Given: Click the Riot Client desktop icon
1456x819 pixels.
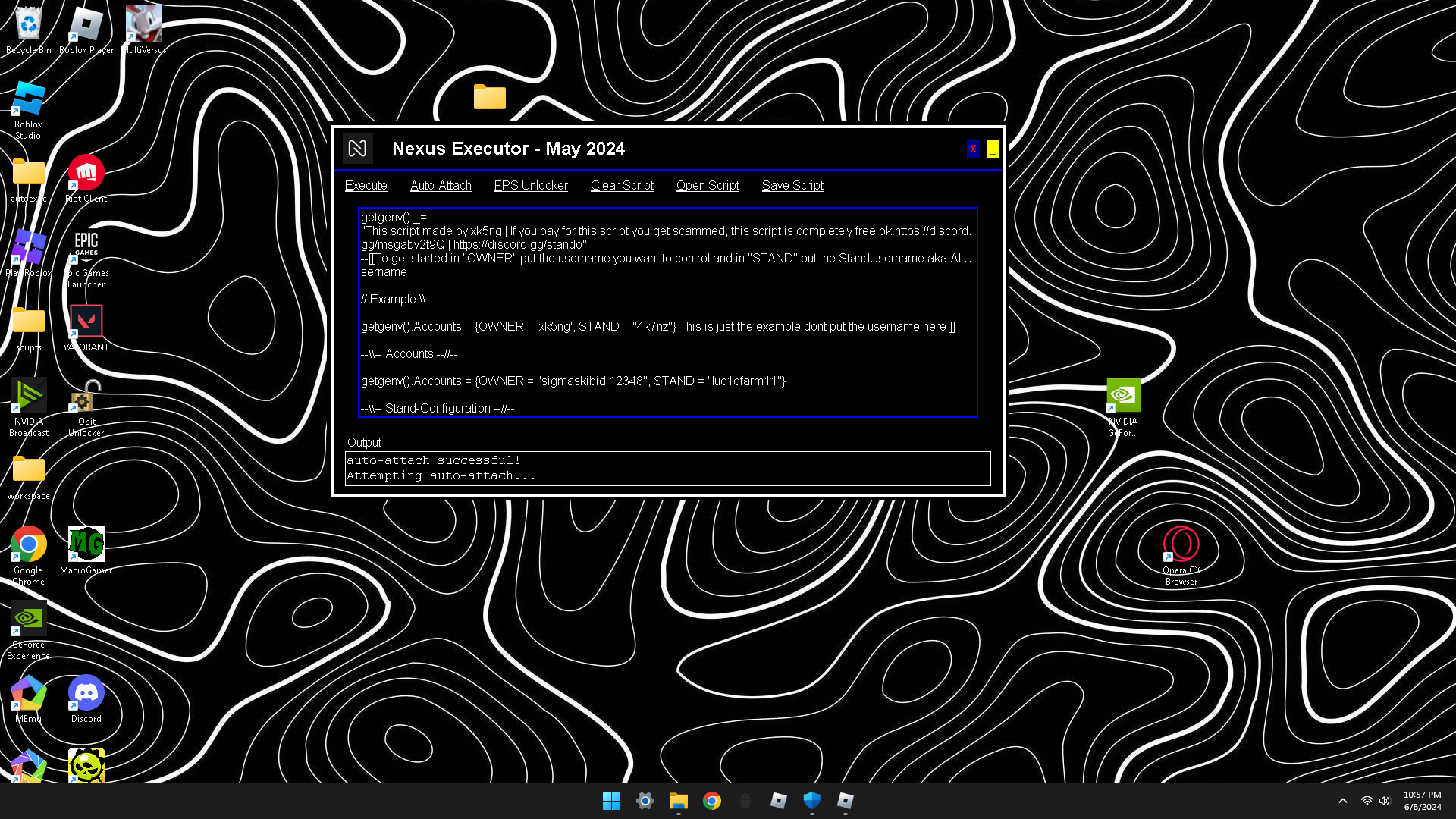Looking at the screenshot, I should [x=86, y=174].
